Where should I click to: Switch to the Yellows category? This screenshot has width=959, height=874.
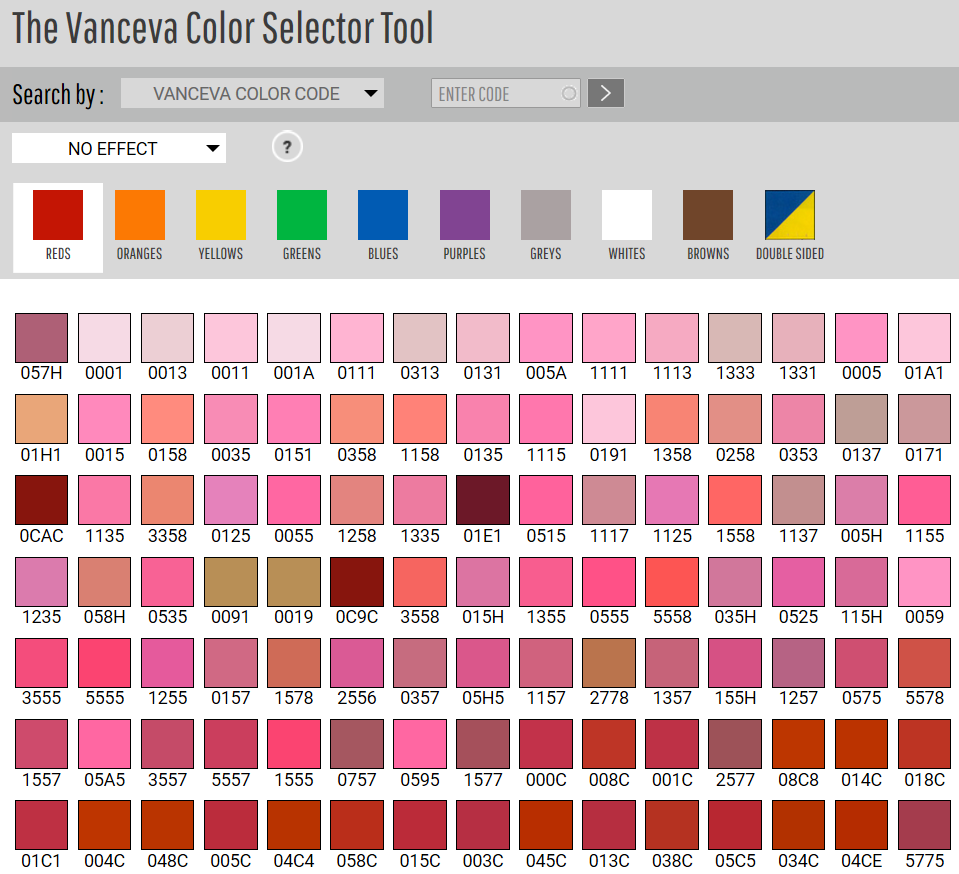(x=221, y=226)
